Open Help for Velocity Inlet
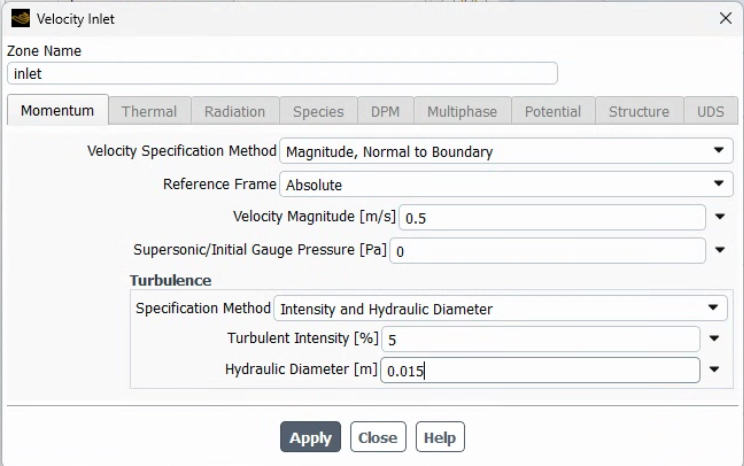Viewport: 744px width, 466px height. (440, 438)
